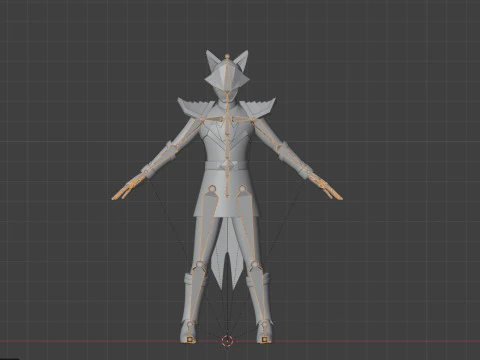The height and width of the screenshot is (360, 480).
Task: Select the shoulder armor on screen-left side
Action: click(196, 109)
